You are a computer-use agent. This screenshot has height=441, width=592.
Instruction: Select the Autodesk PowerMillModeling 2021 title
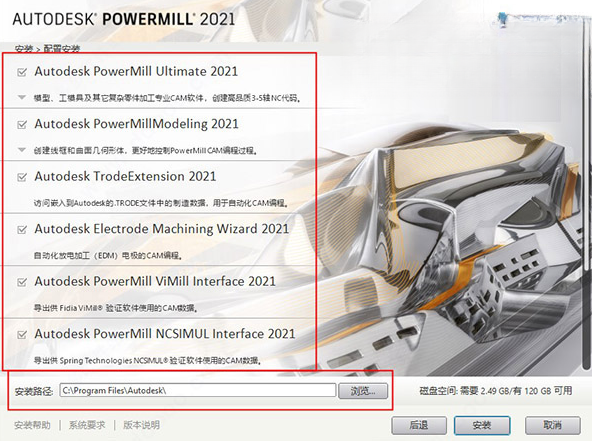point(137,124)
